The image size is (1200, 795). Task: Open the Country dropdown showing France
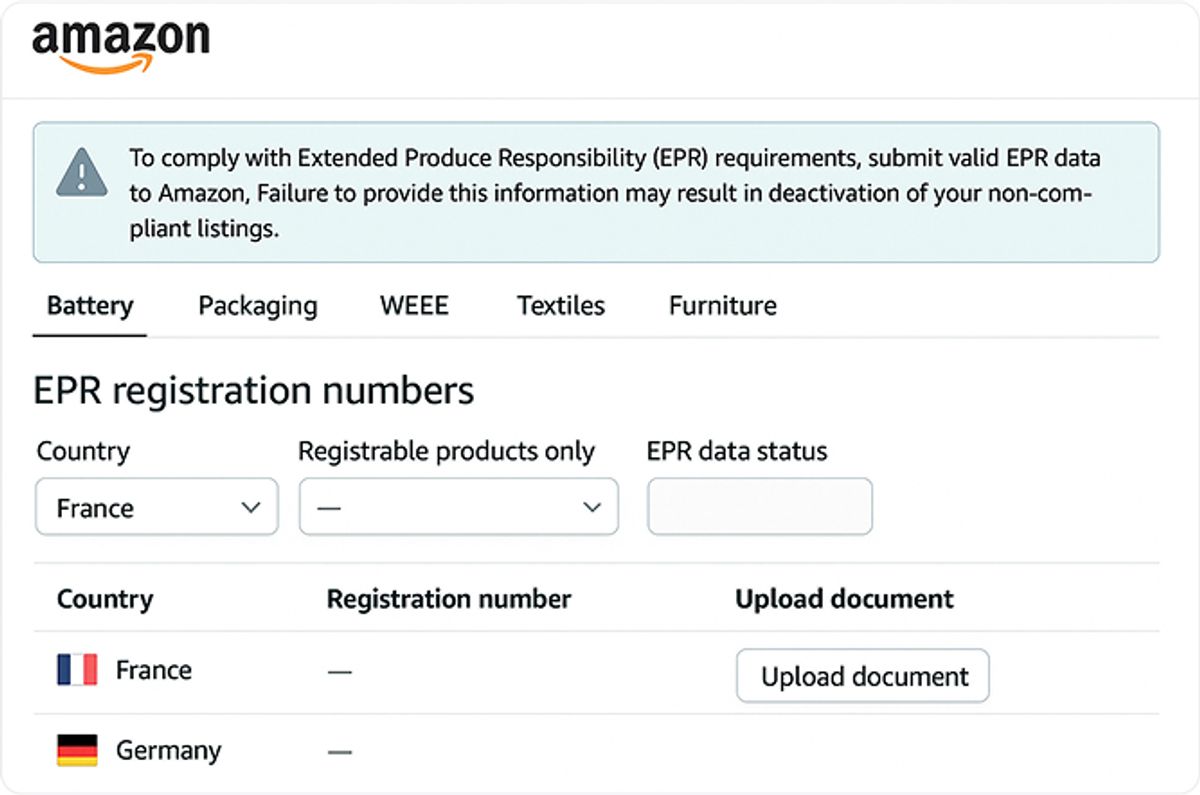157,507
